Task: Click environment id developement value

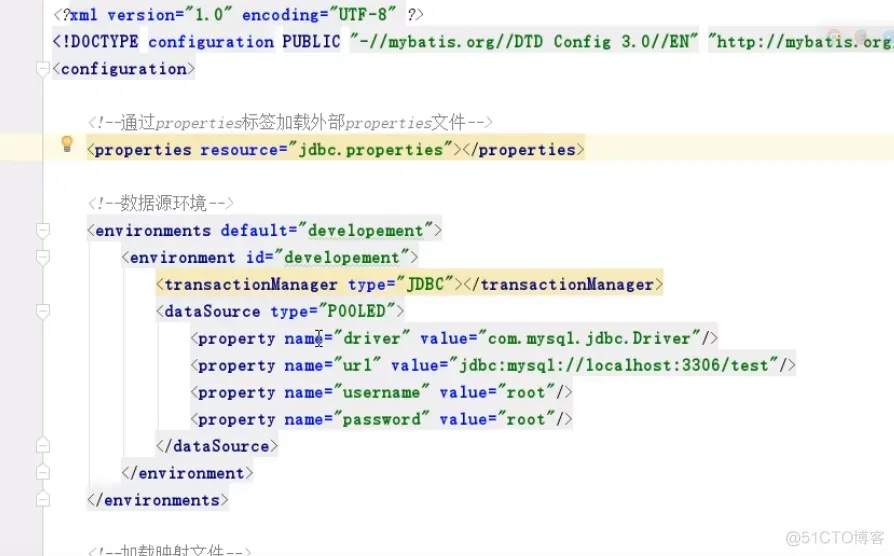Action: (x=342, y=258)
